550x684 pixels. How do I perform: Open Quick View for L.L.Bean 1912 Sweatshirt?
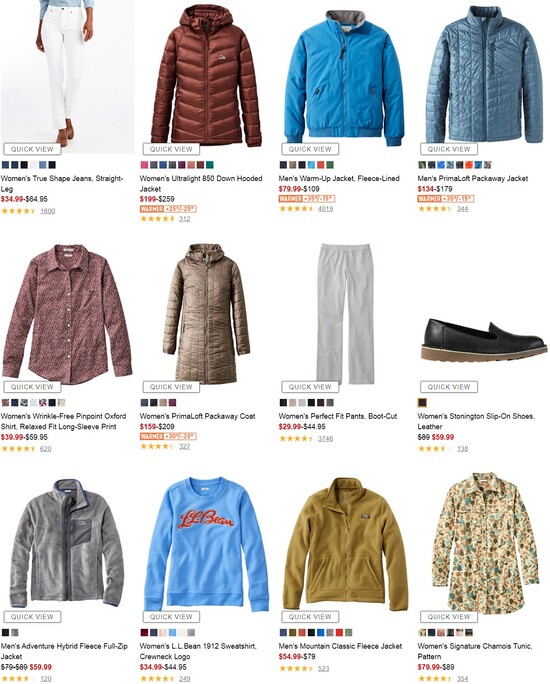(171, 617)
